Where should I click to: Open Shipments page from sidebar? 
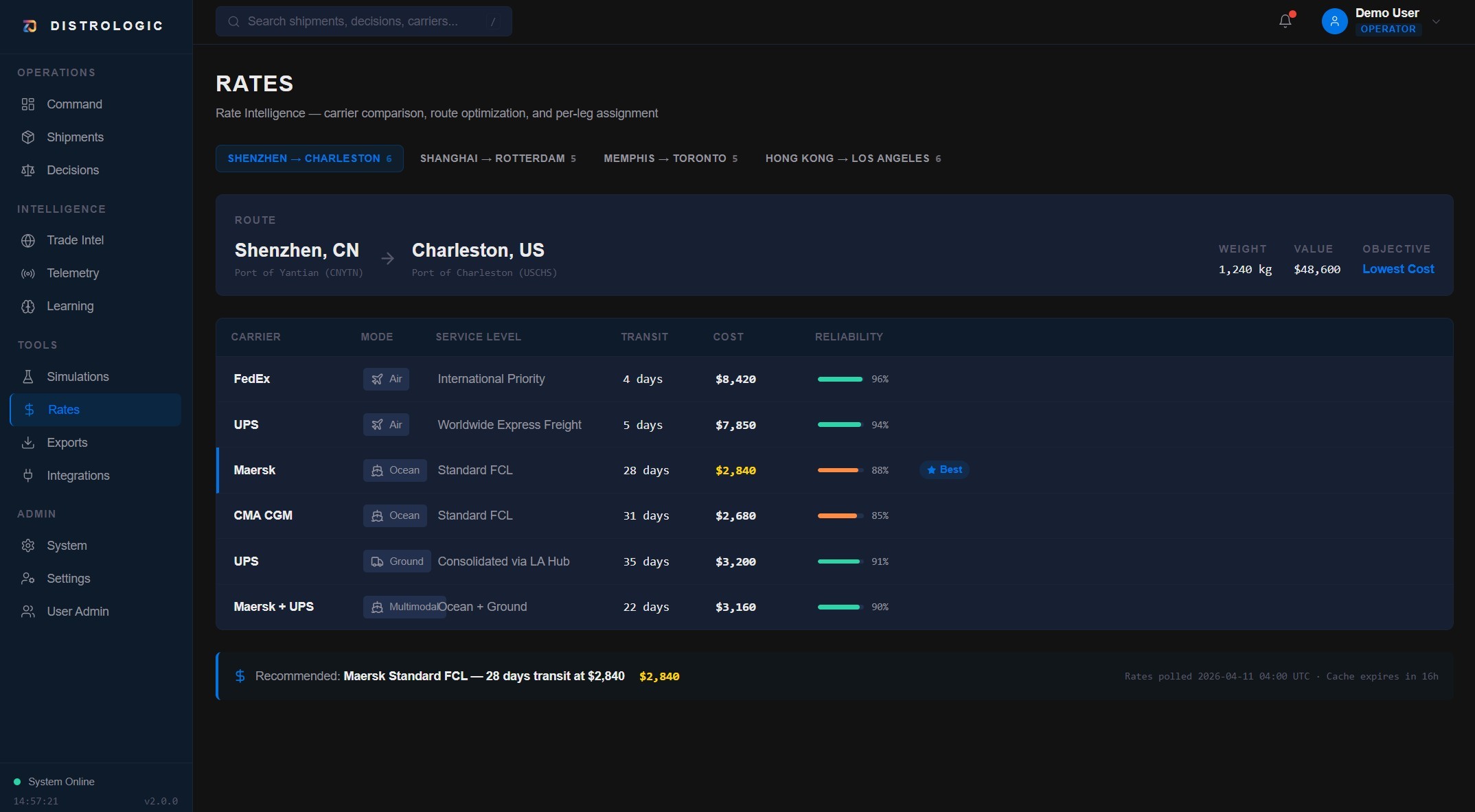(95, 137)
